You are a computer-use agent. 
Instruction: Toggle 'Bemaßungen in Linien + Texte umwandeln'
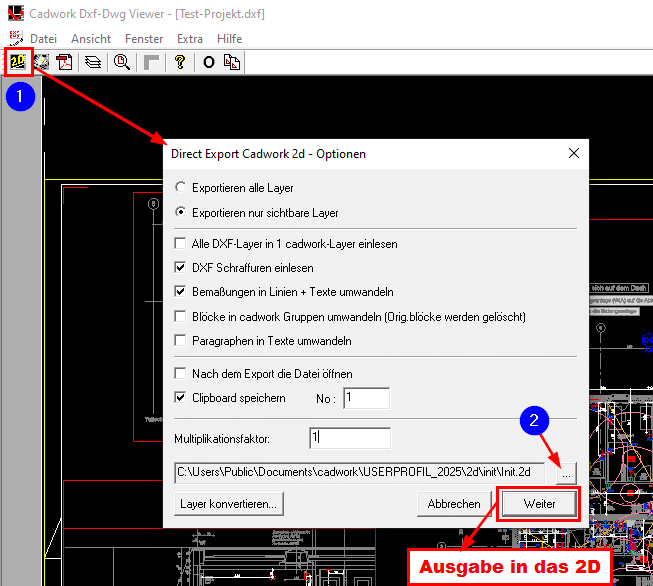point(180,292)
